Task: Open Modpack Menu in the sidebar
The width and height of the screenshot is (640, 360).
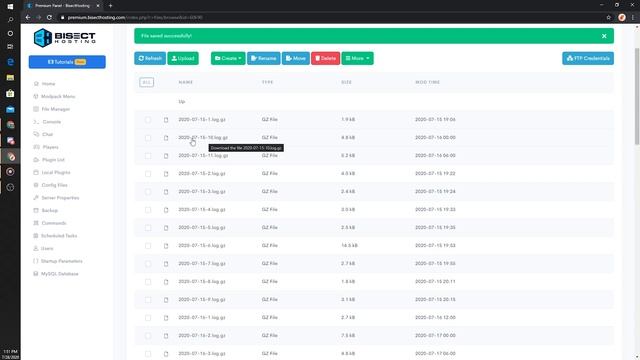Action: (54, 96)
